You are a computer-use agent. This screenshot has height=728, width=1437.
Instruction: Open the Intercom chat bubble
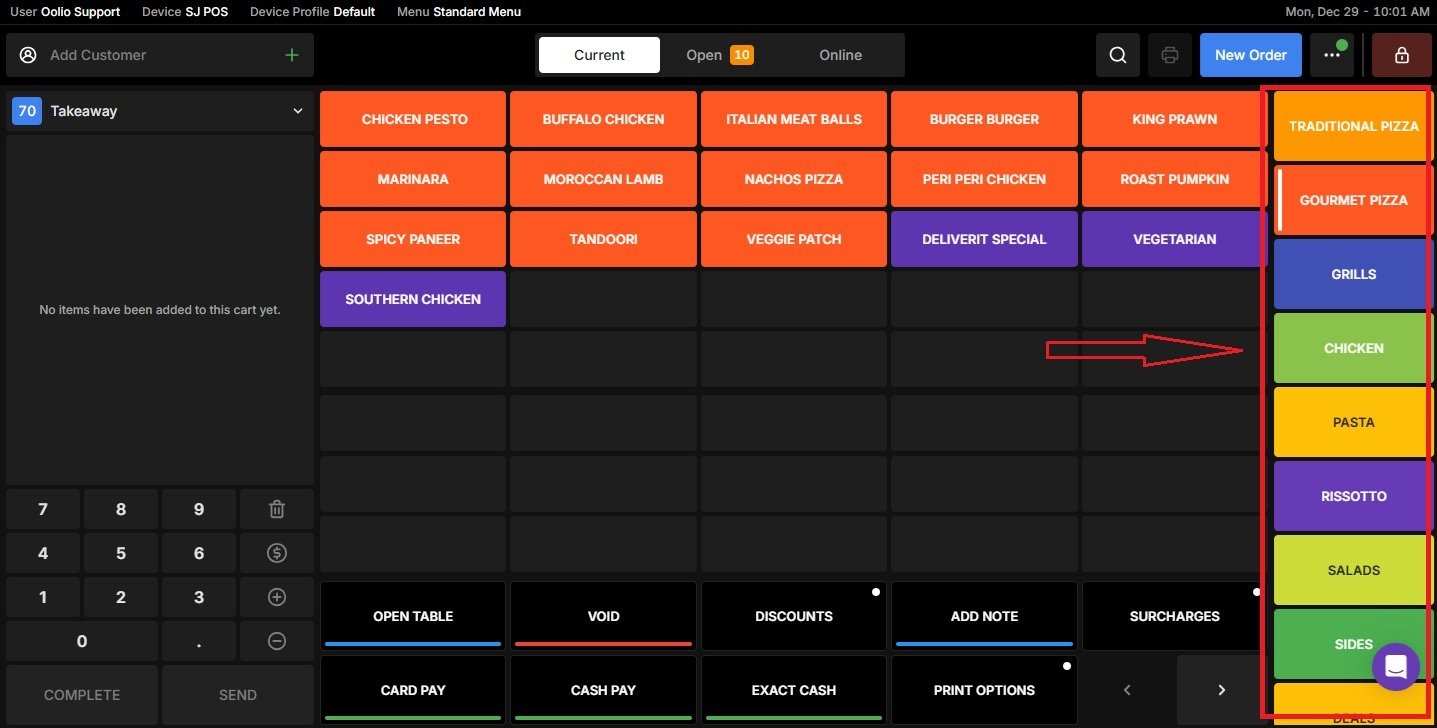tap(1395, 667)
